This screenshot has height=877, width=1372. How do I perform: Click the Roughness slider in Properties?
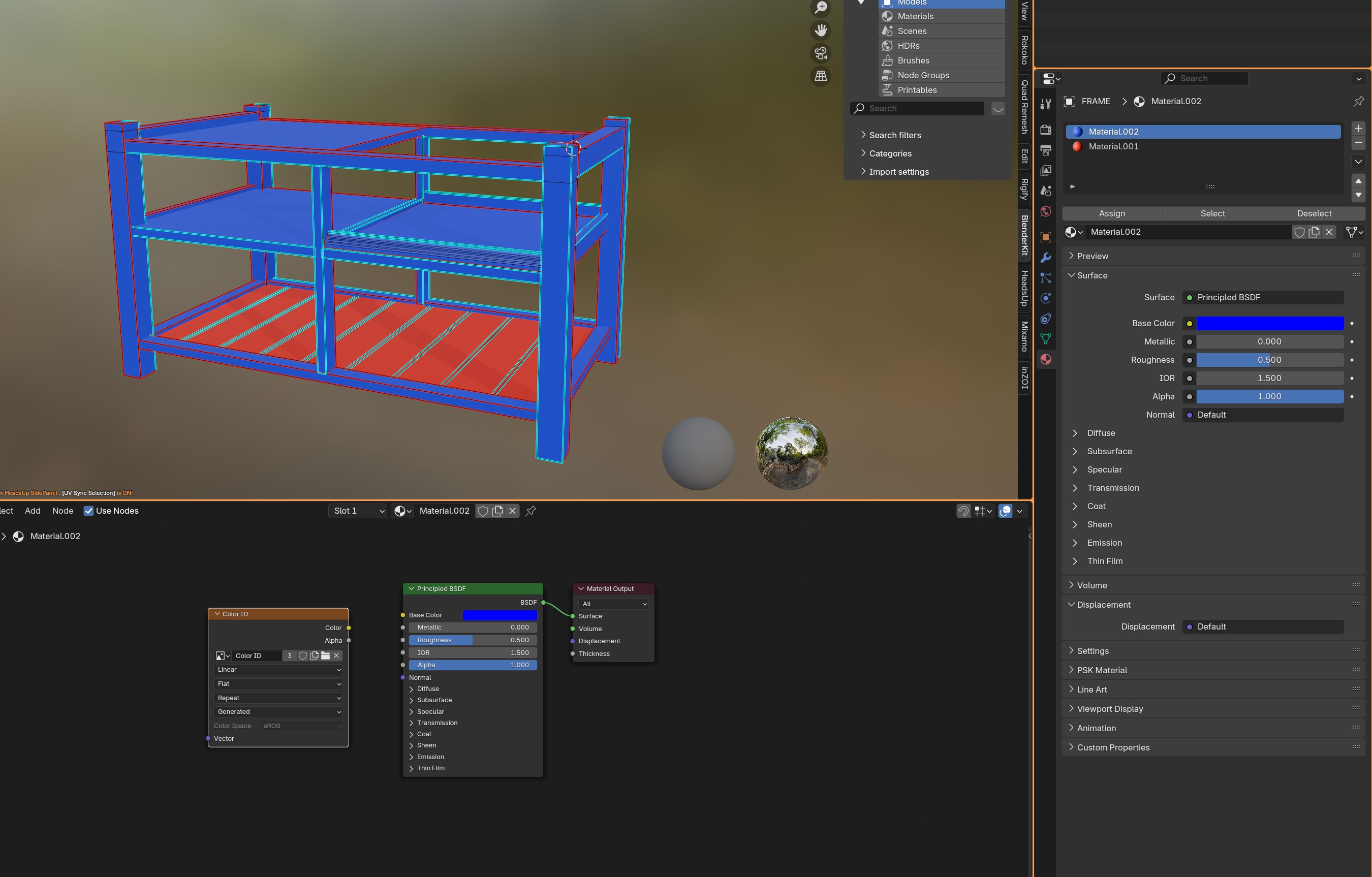(x=1270, y=360)
